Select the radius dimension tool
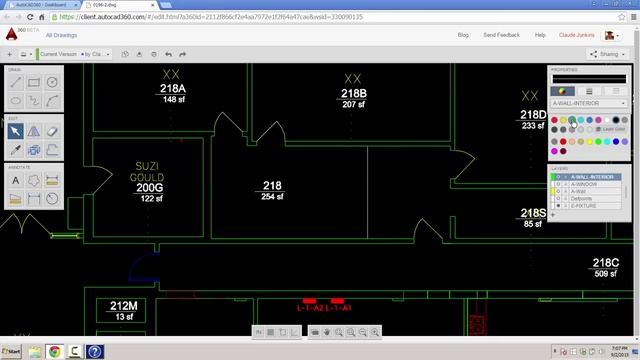 (x=52, y=199)
